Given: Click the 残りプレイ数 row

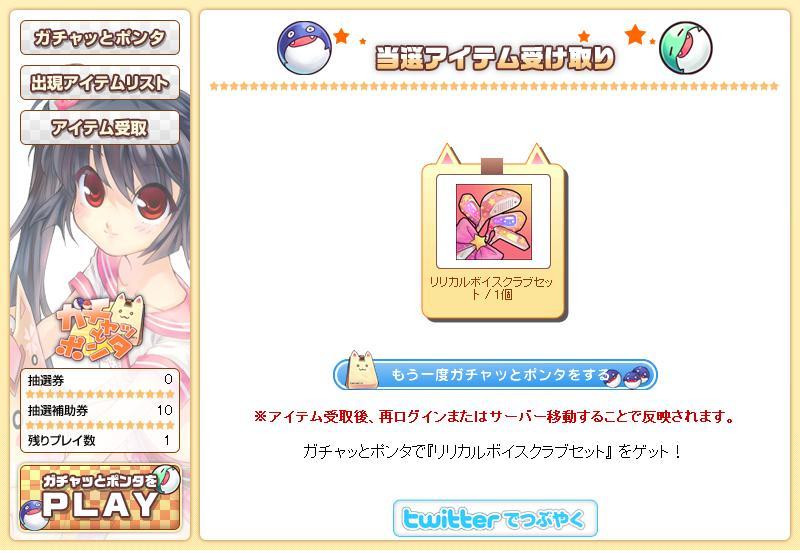Looking at the screenshot, I should (100, 440).
